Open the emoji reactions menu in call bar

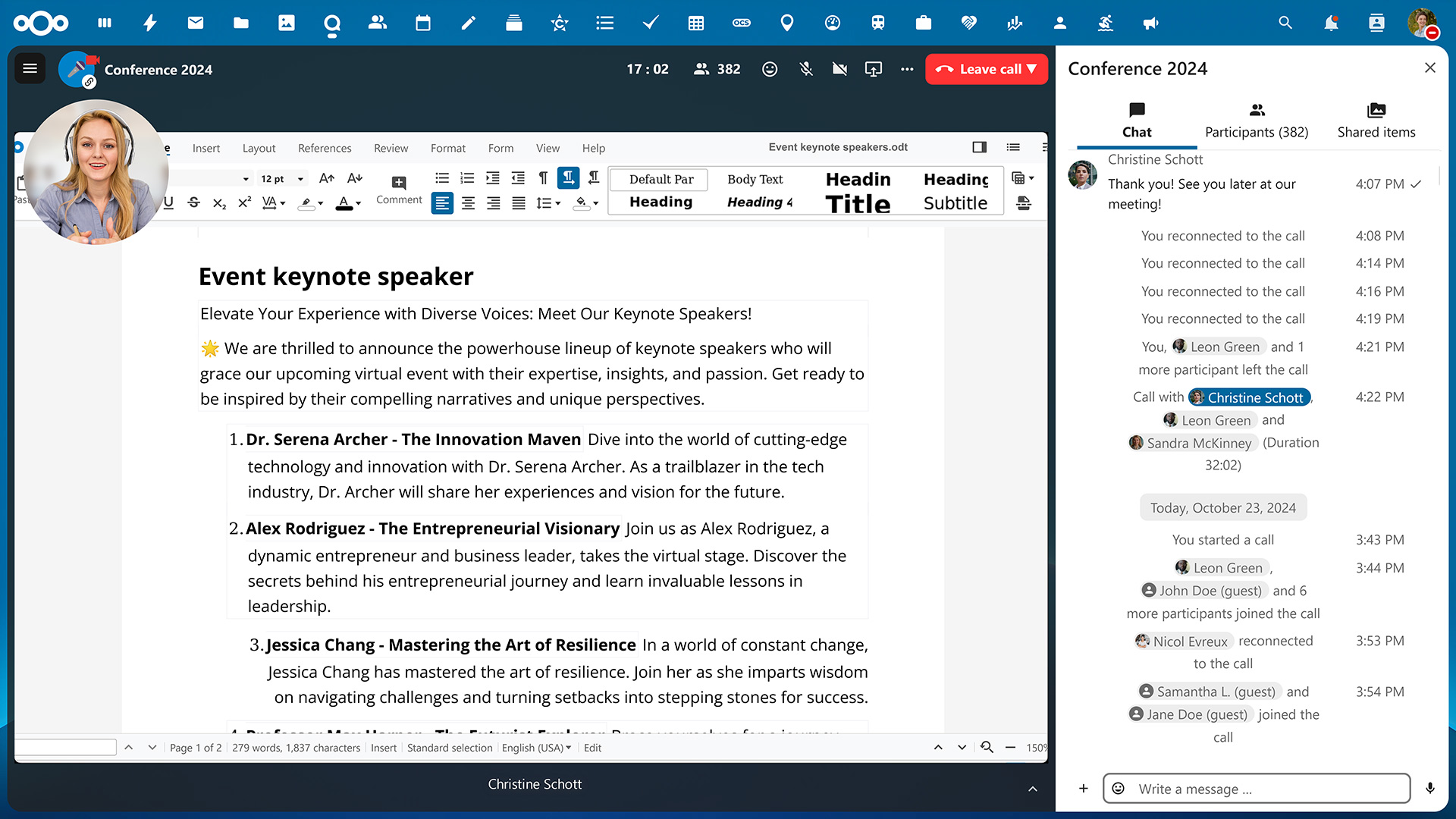coord(770,69)
